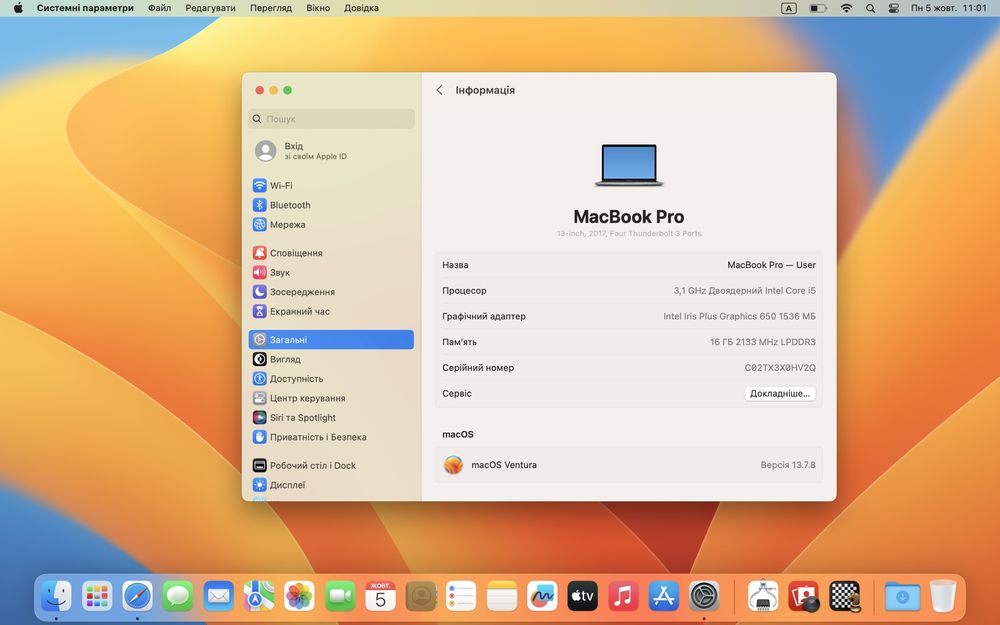Open Siri та Spotlight settings
This screenshot has height=625, width=1000.
click(331, 417)
